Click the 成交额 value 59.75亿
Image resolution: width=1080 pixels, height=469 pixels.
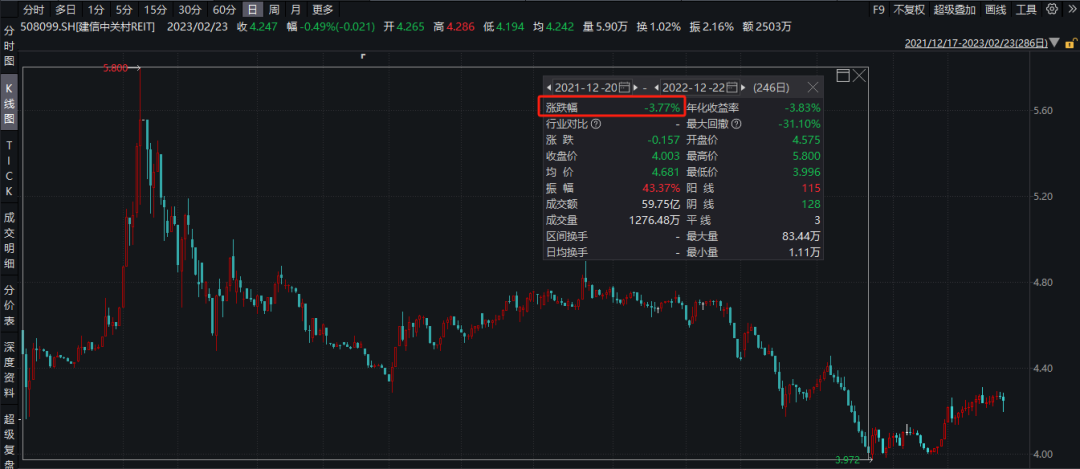(x=659, y=204)
